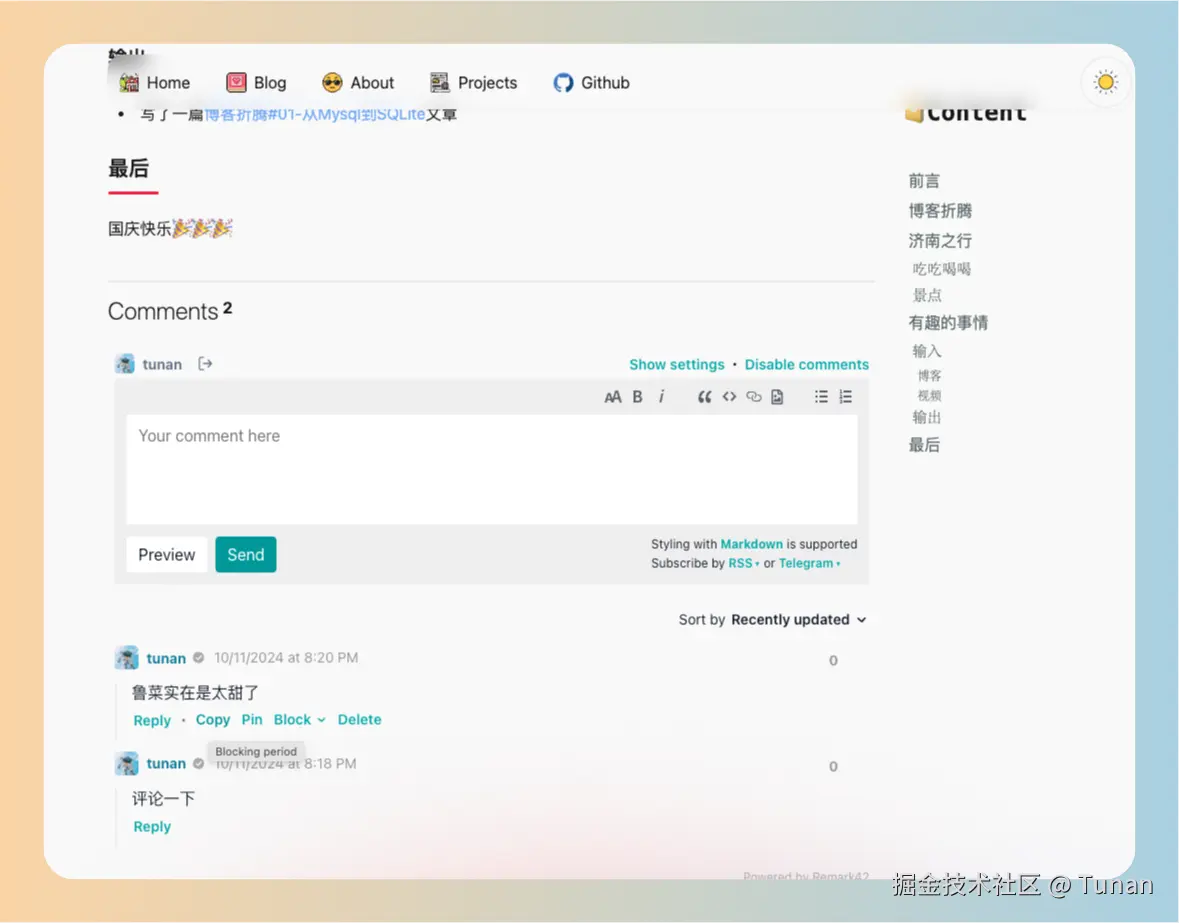This screenshot has width=1179, height=923.
Task: Click Disable comments link
Action: (807, 365)
